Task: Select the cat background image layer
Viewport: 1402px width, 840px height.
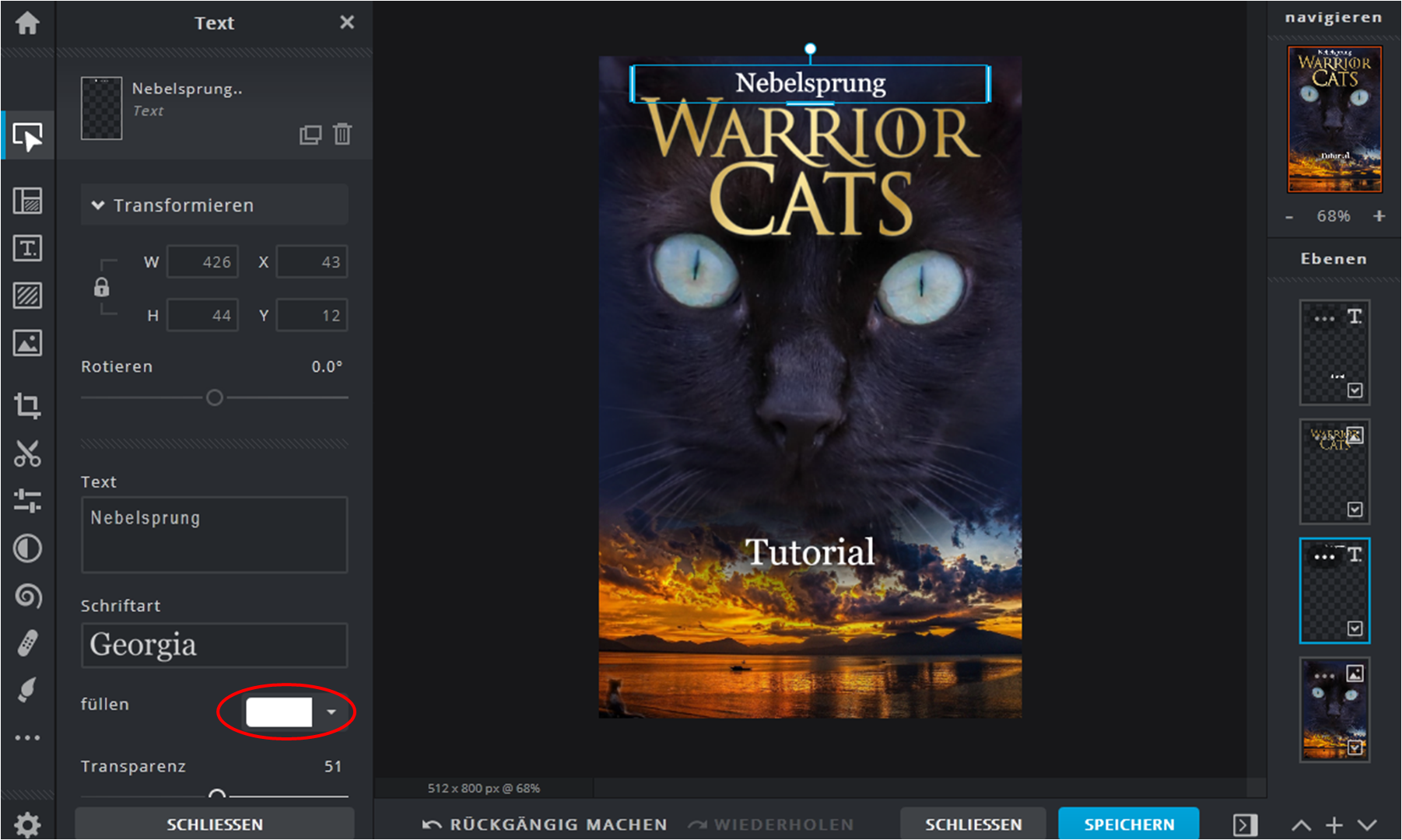Action: [1334, 709]
